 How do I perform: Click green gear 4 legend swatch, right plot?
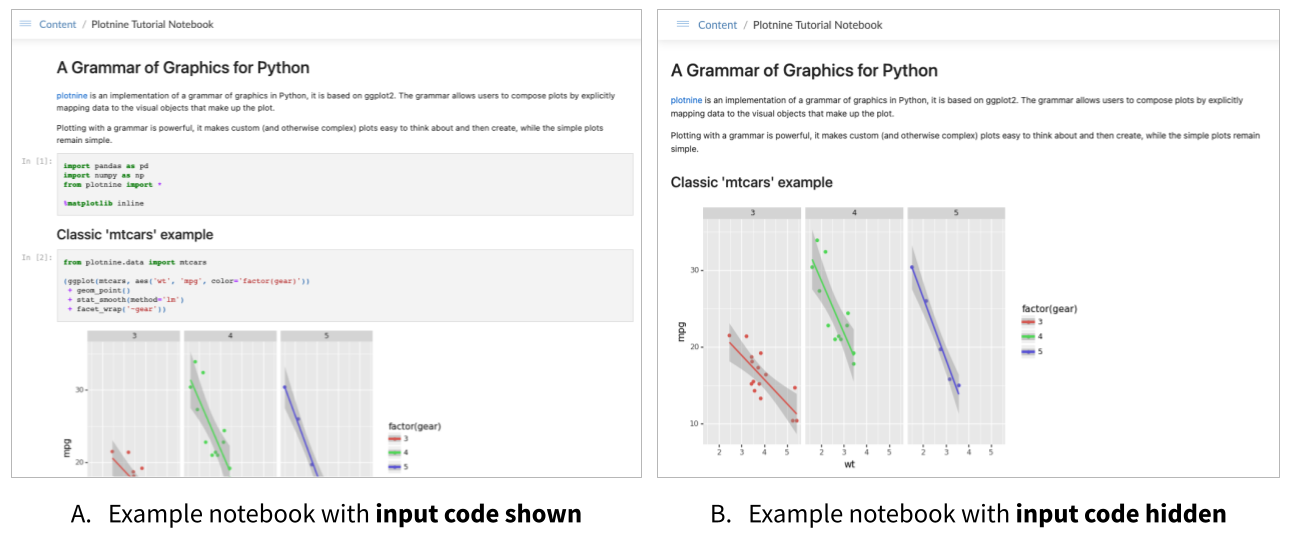tap(1028, 336)
